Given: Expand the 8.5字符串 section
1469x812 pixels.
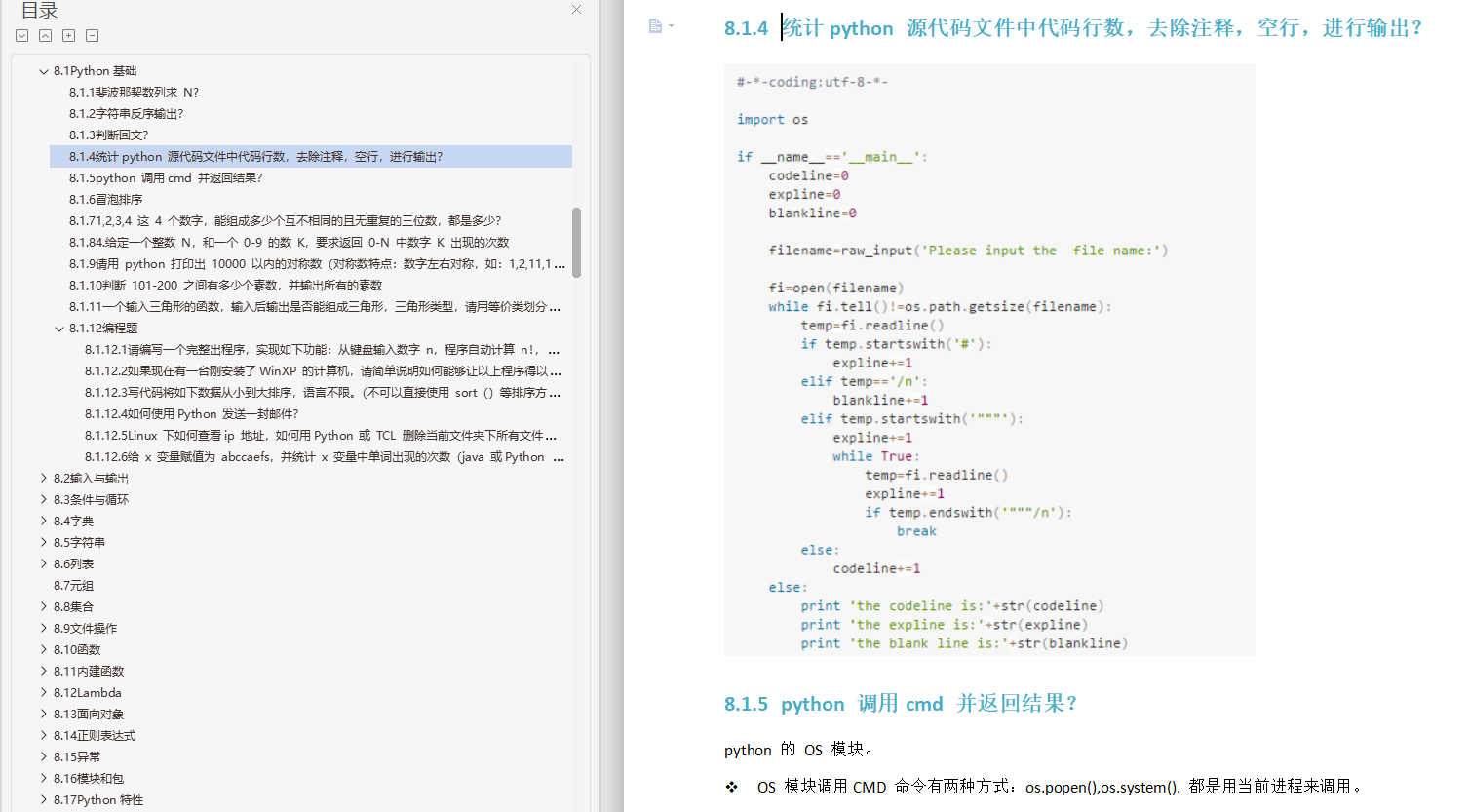Looking at the screenshot, I should pos(44,542).
